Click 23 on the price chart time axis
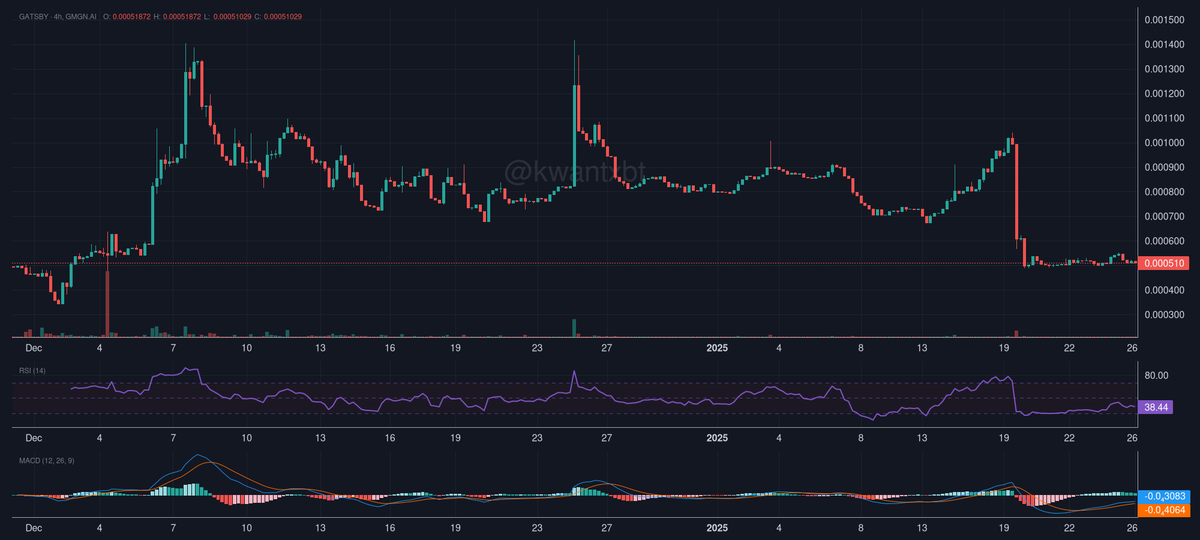Image resolution: width=1200 pixels, height=540 pixels. point(537,347)
